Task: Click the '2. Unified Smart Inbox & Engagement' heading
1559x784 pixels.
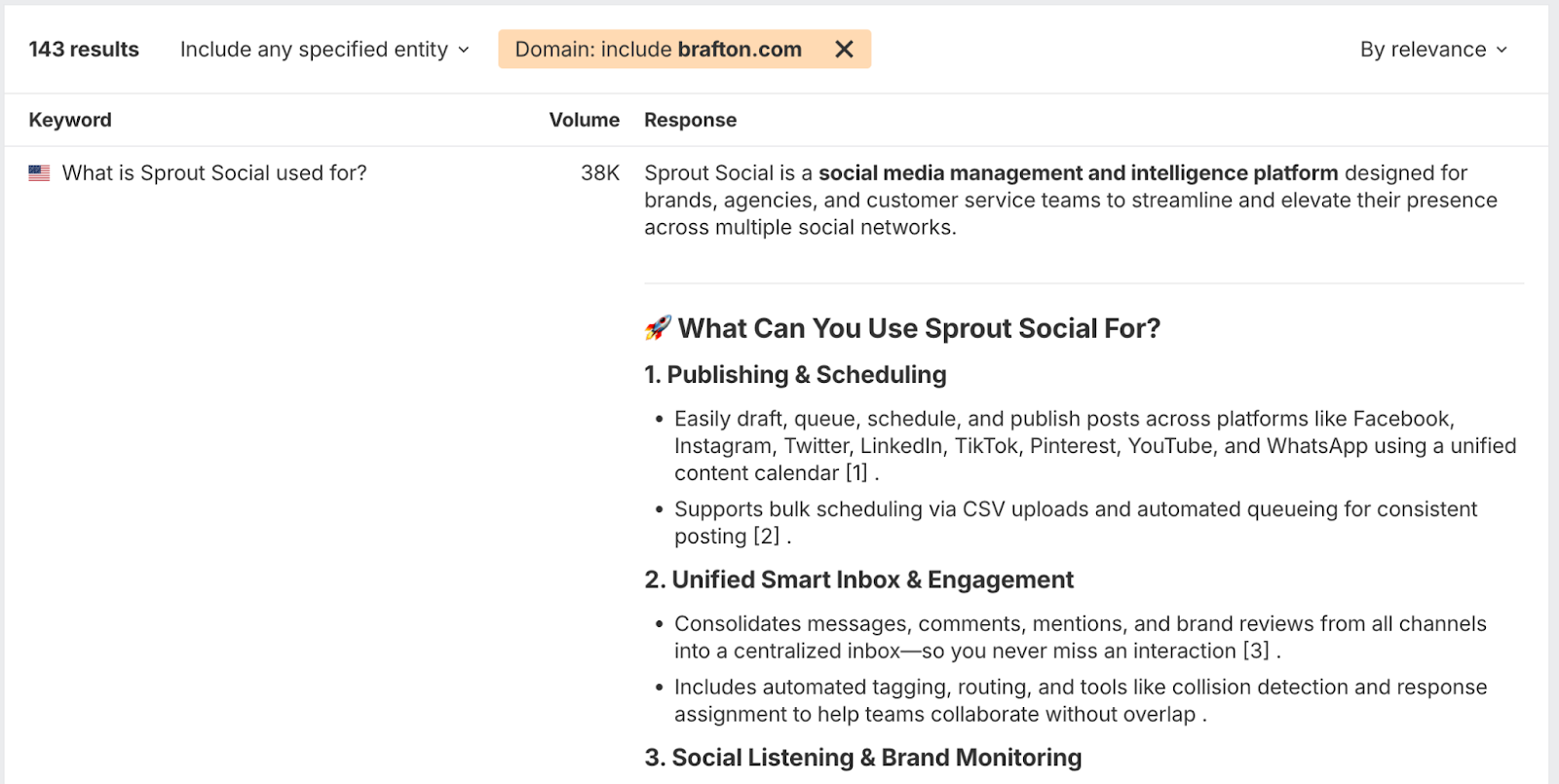Action: tap(858, 579)
